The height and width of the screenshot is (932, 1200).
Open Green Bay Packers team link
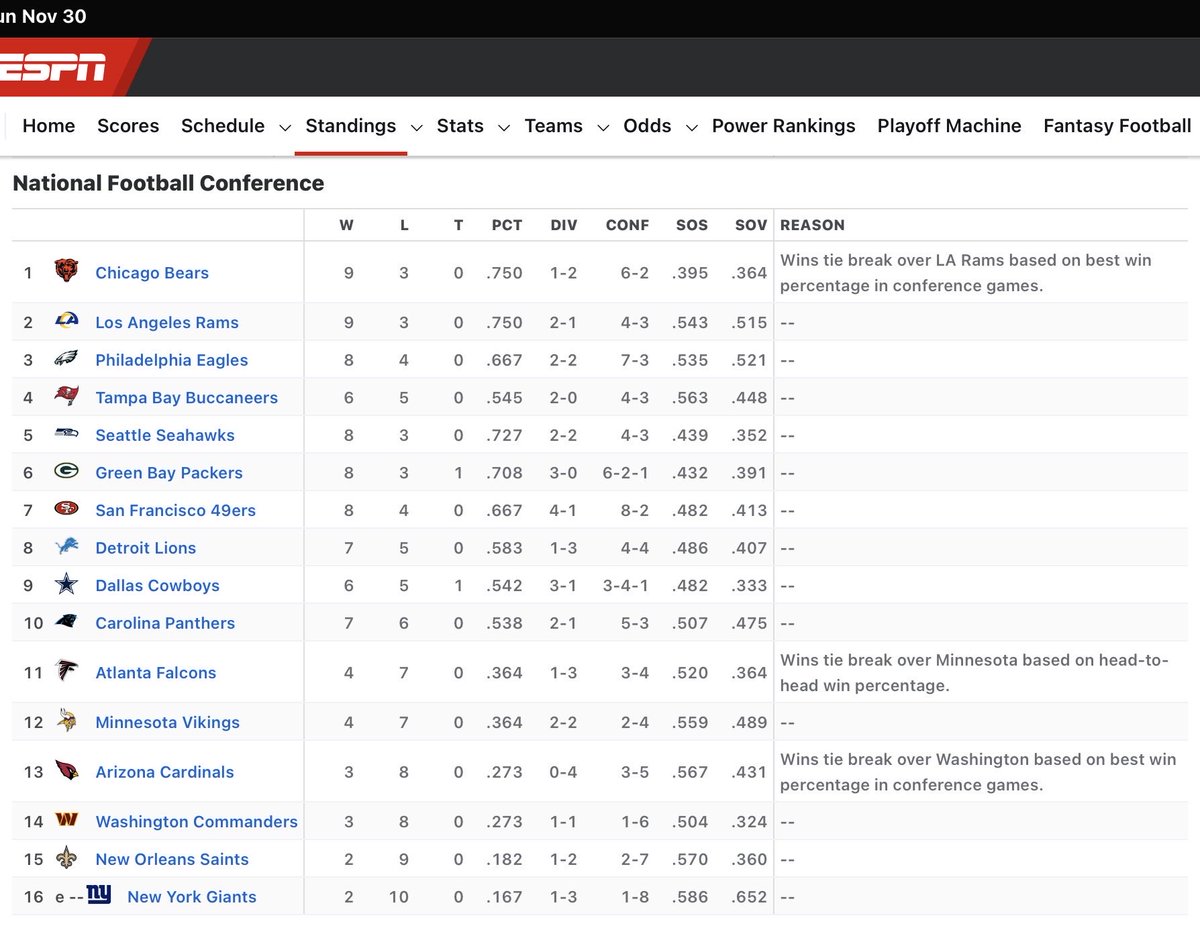coord(169,472)
